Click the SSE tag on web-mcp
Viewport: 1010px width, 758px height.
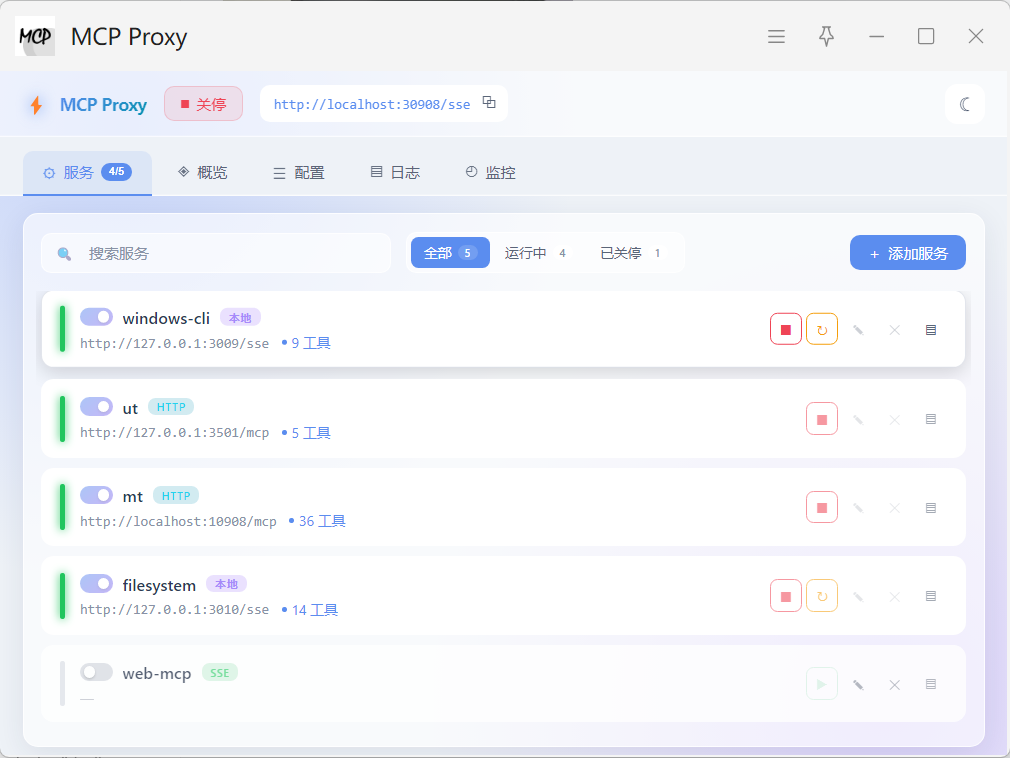click(x=220, y=672)
